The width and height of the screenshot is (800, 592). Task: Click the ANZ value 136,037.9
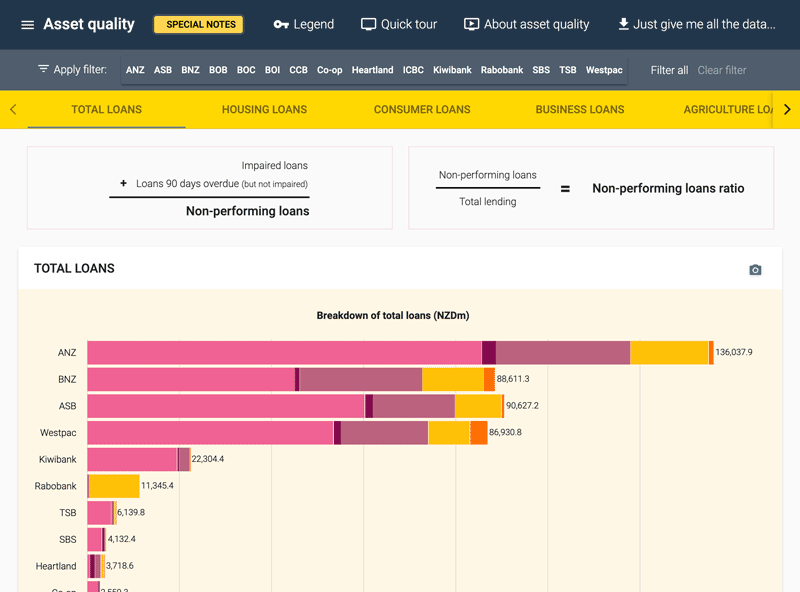[x=734, y=352]
